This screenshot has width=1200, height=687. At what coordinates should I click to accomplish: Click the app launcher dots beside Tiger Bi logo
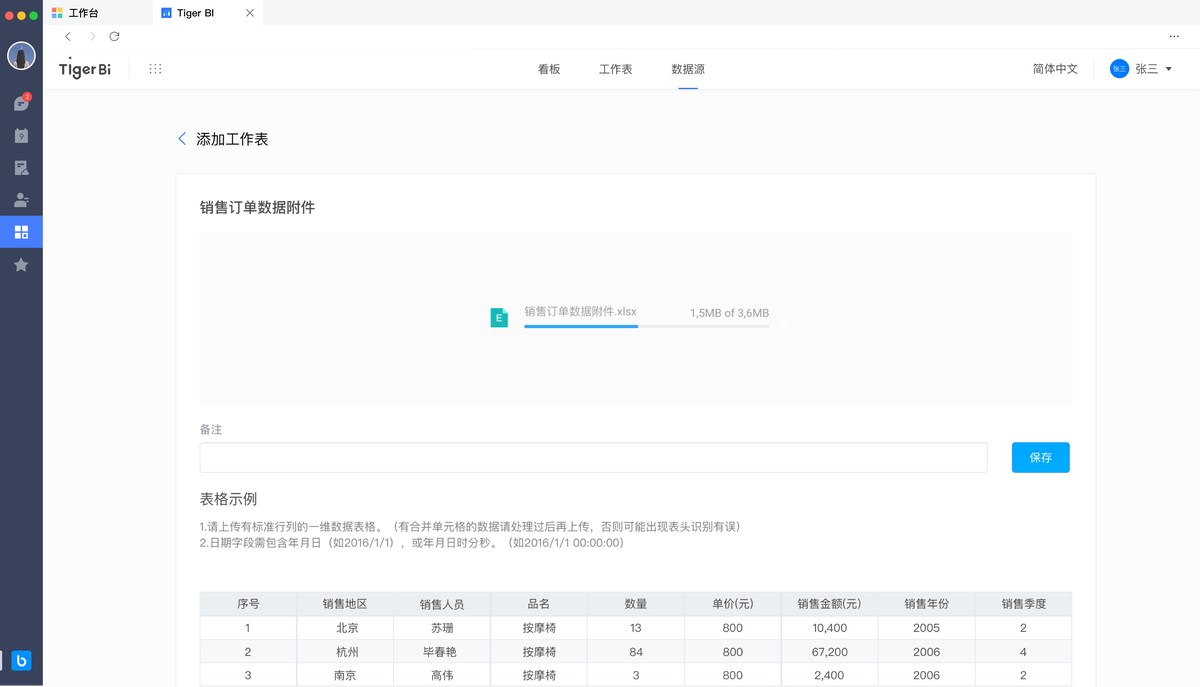pos(155,68)
